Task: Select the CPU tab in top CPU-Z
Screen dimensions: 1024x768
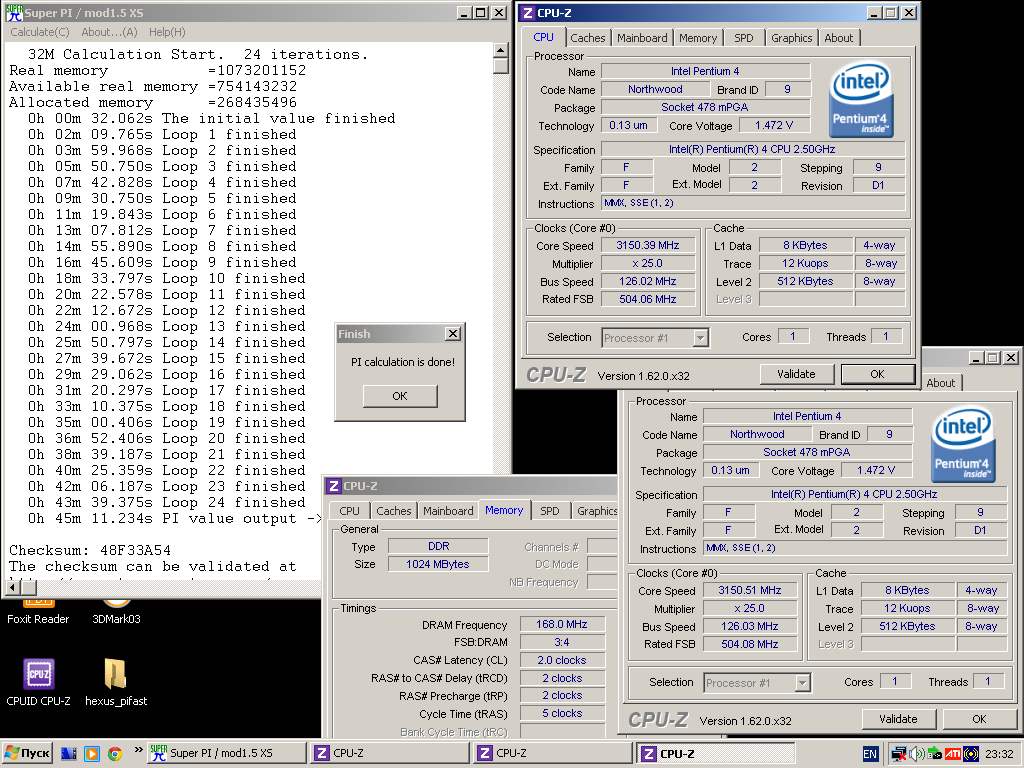Action: tap(543, 37)
